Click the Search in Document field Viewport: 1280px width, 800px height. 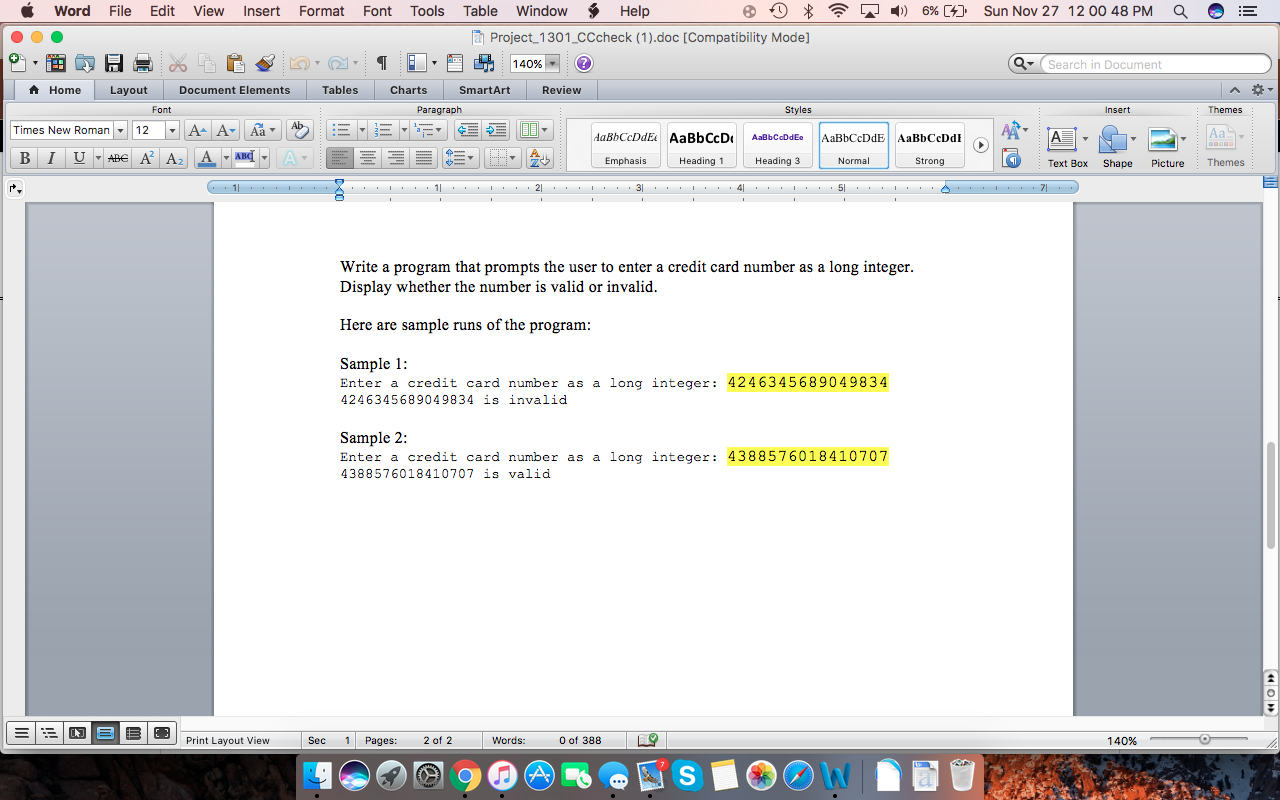[1150, 63]
